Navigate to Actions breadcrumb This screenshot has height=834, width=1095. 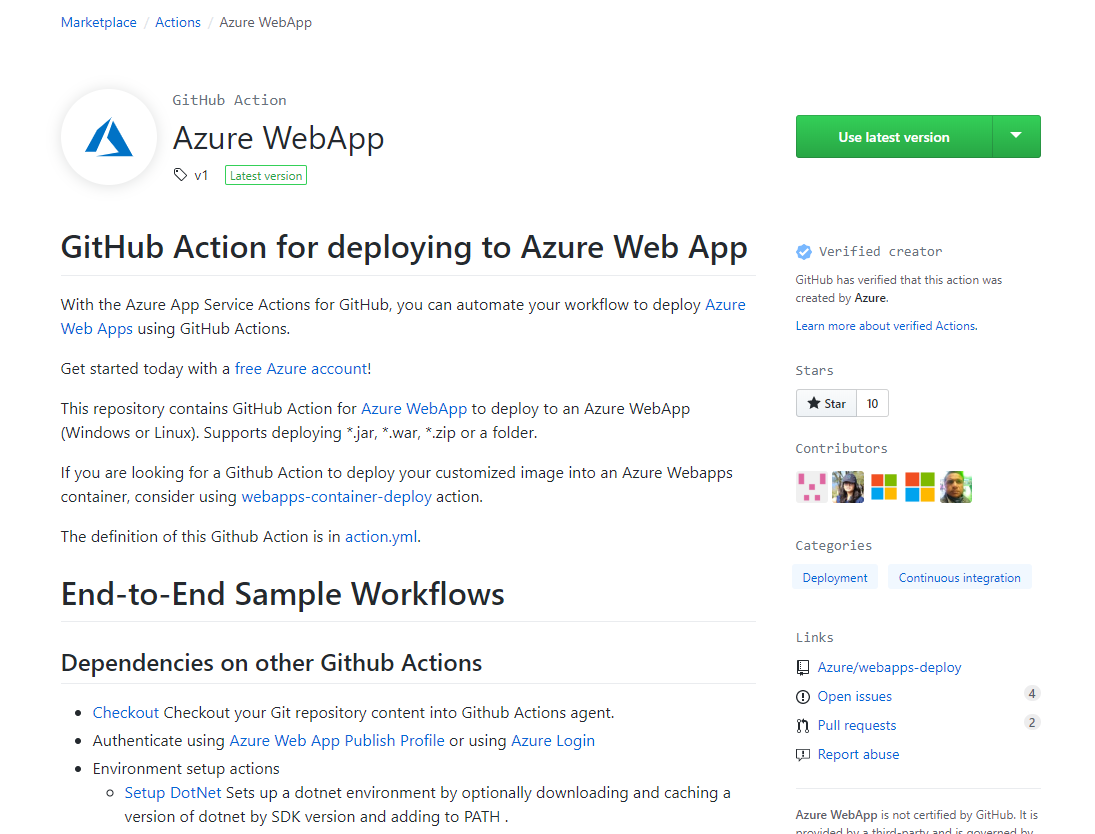click(178, 22)
